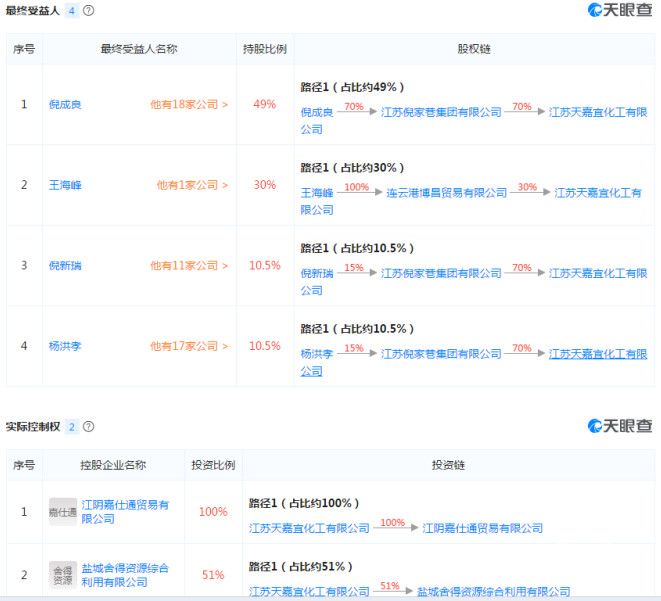Viewport: 661px width, 601px height.
Task: Open 连云港博昌贸易有限公司 link
Action: click(x=446, y=193)
